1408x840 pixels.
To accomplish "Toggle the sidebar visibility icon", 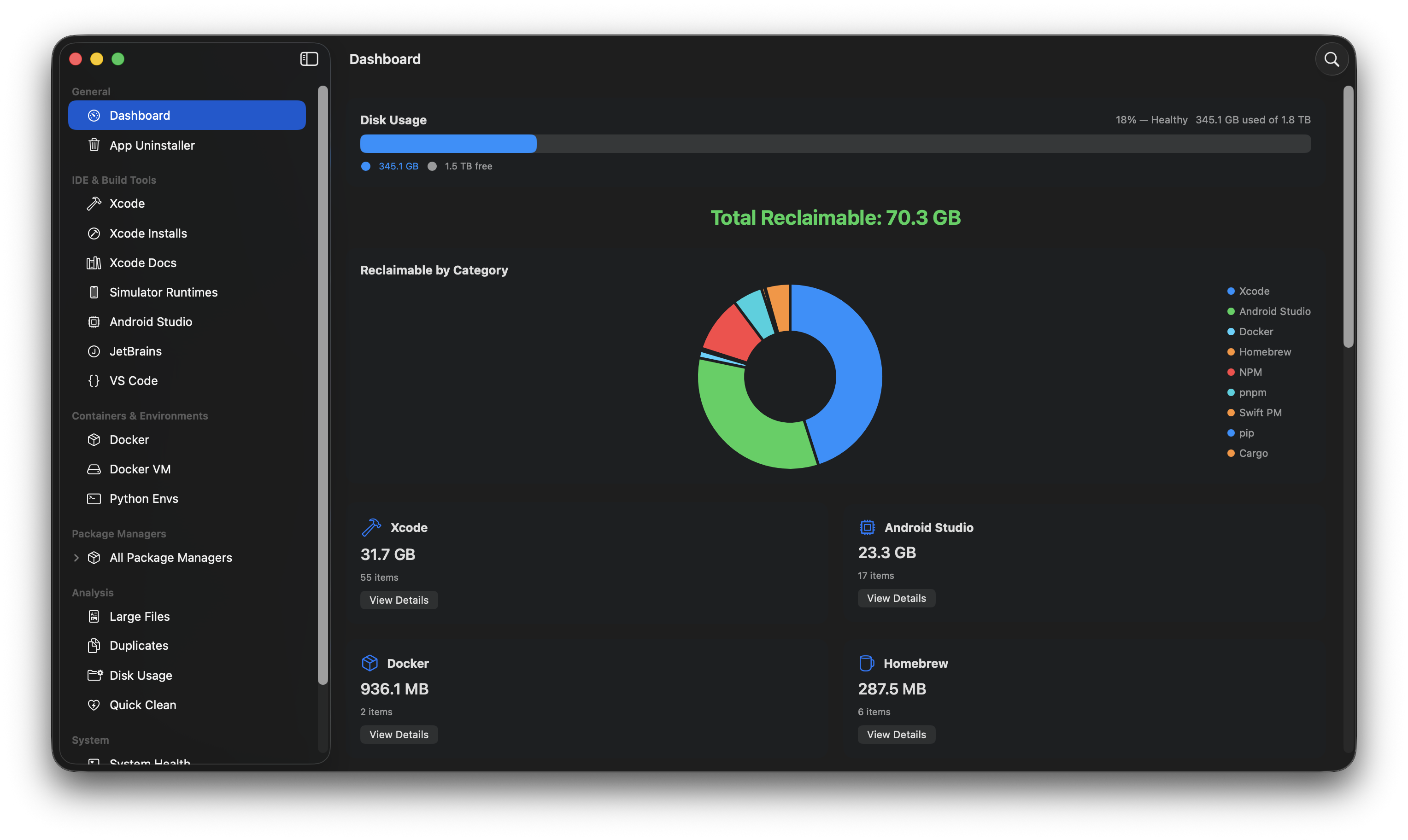I will point(309,59).
